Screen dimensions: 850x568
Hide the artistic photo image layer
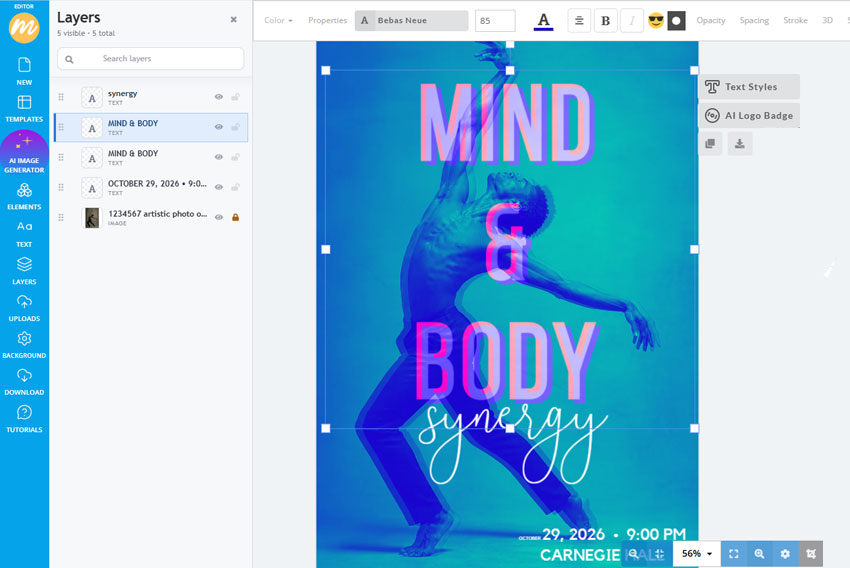pyautogui.click(x=218, y=217)
